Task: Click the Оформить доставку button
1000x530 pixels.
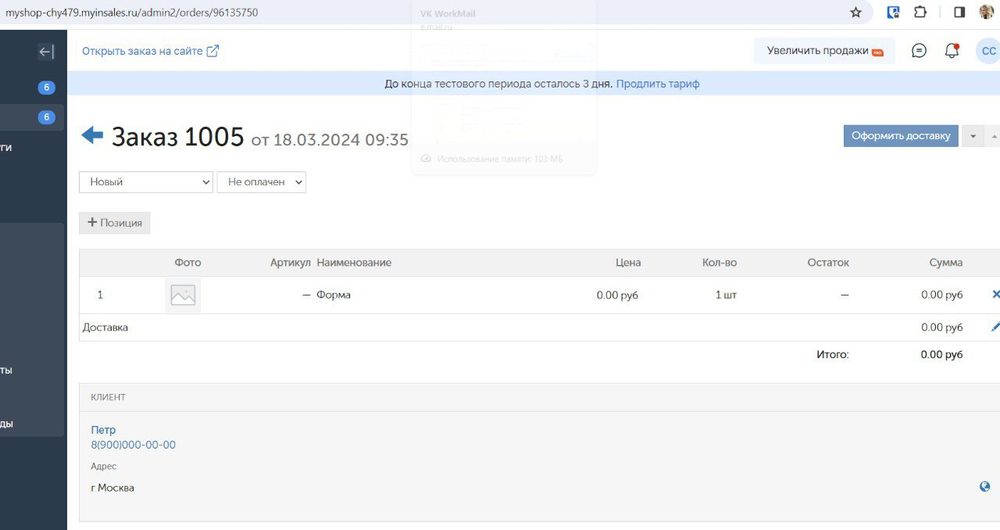Action: [x=900, y=136]
